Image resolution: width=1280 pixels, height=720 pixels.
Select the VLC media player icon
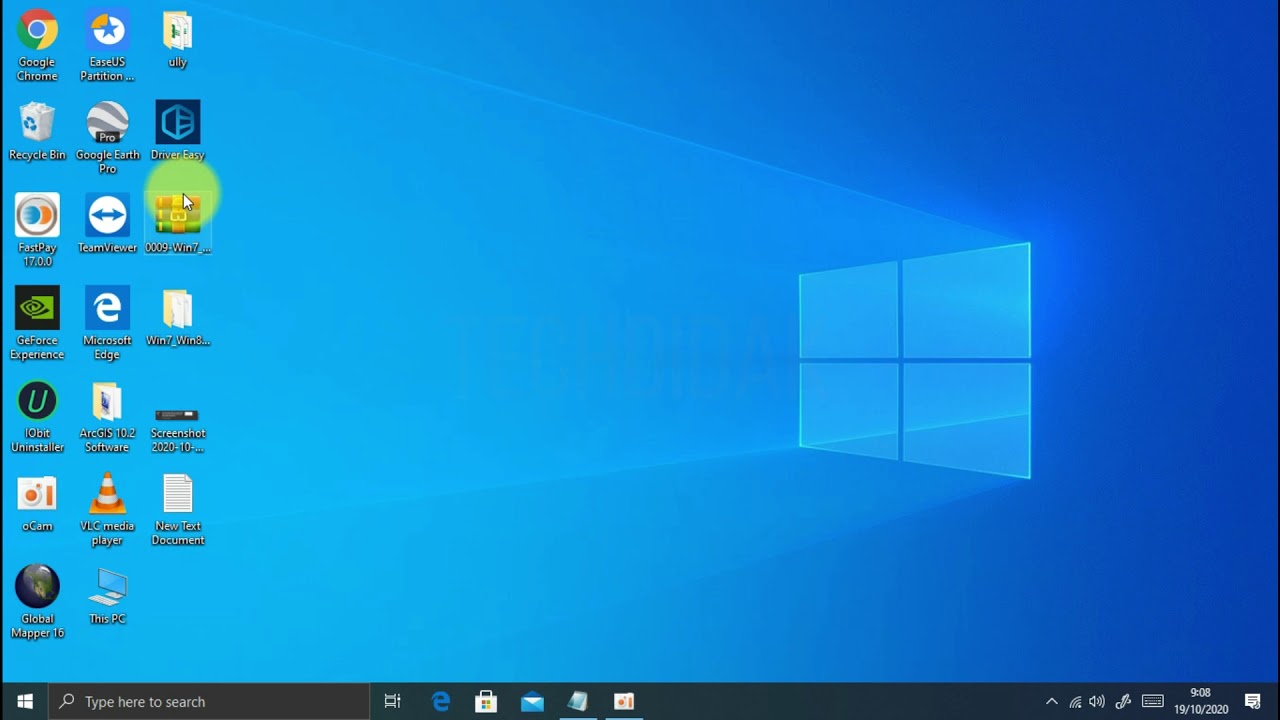click(107, 510)
